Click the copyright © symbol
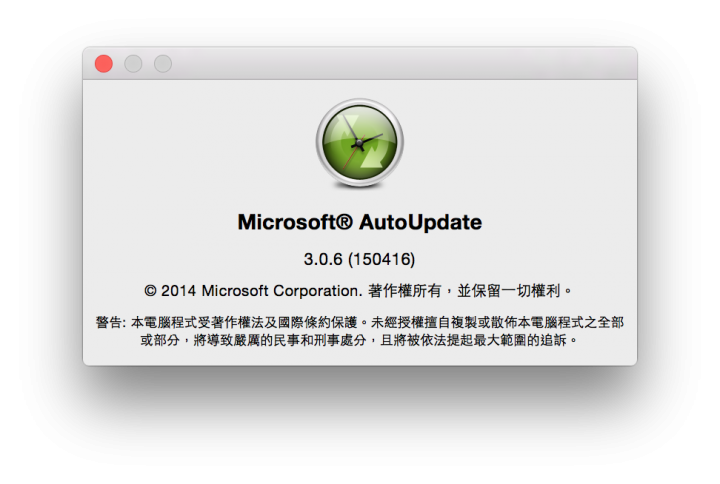Image resolution: width=720 pixels, height=484 pixels. click(x=151, y=290)
